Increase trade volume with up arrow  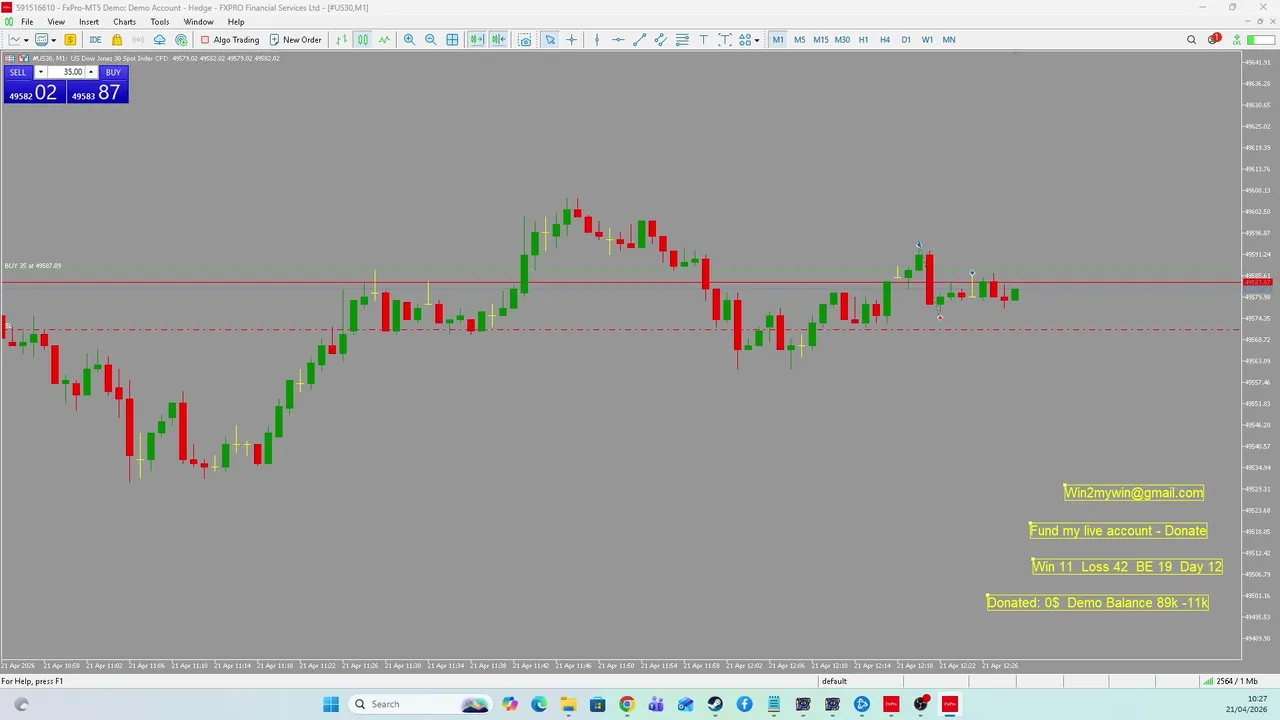91,72
